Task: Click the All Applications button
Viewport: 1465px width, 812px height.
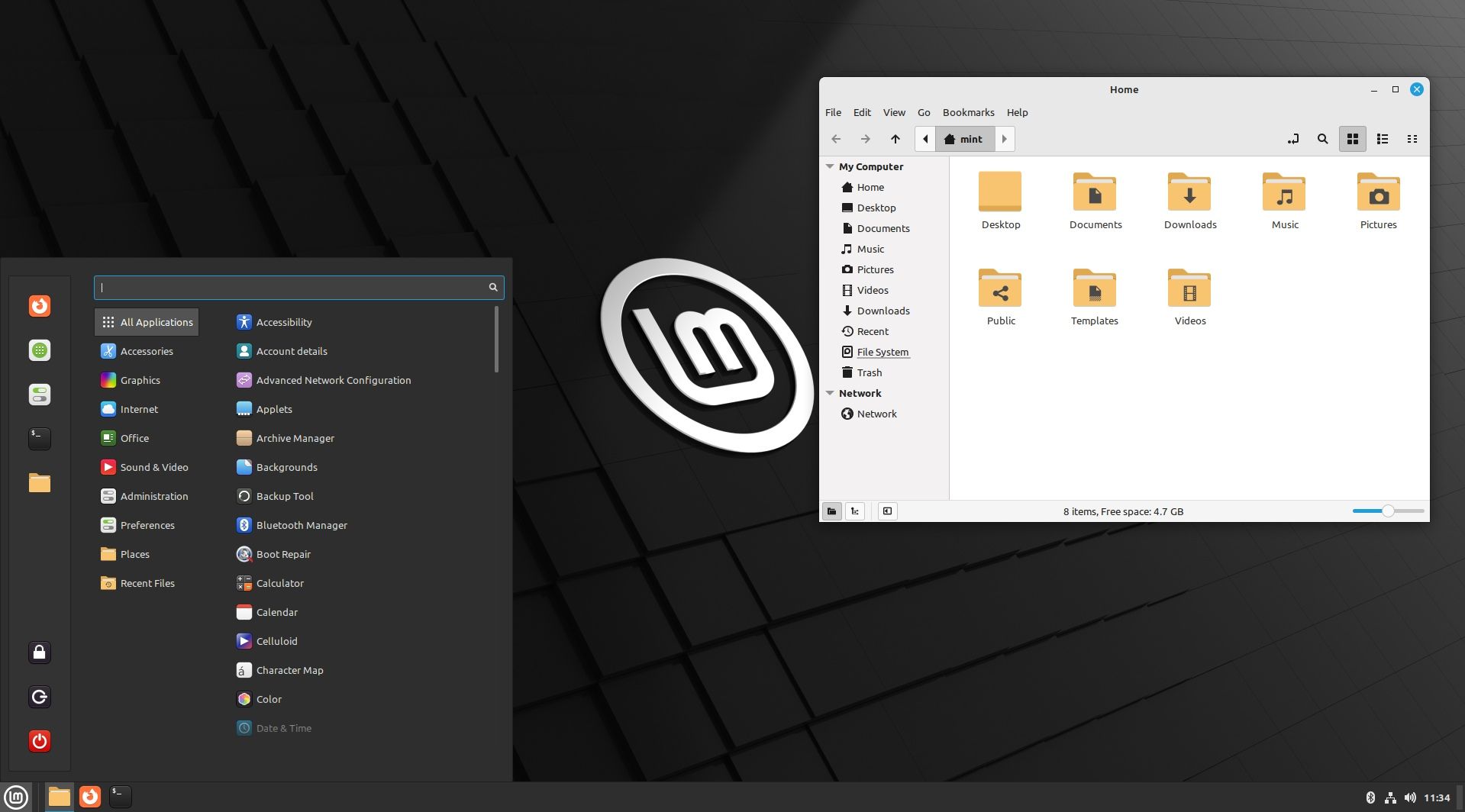Action: [147, 321]
